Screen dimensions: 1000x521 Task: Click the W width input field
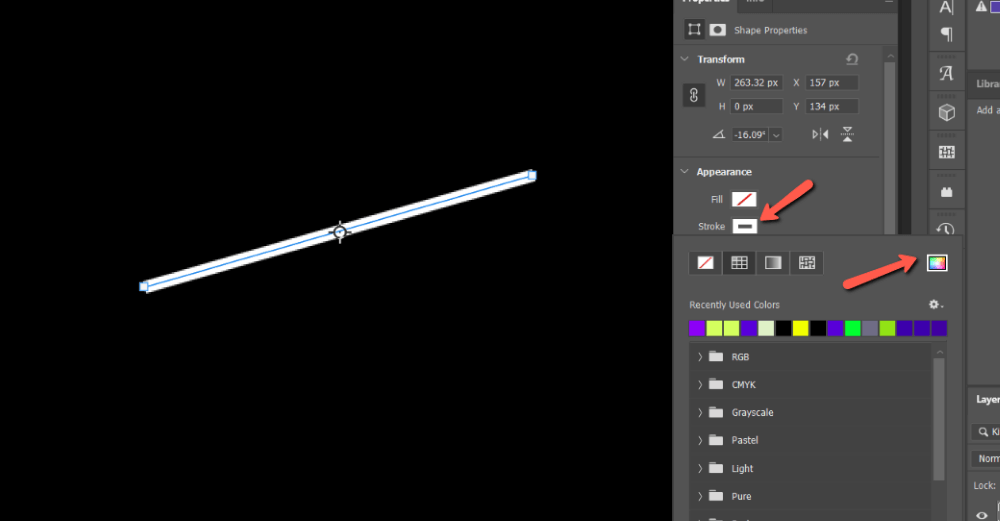coord(755,83)
